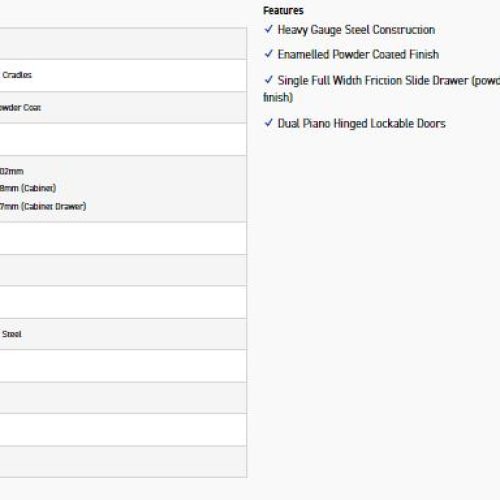Click the Features heading
The height and width of the screenshot is (500, 500).
[x=283, y=11]
